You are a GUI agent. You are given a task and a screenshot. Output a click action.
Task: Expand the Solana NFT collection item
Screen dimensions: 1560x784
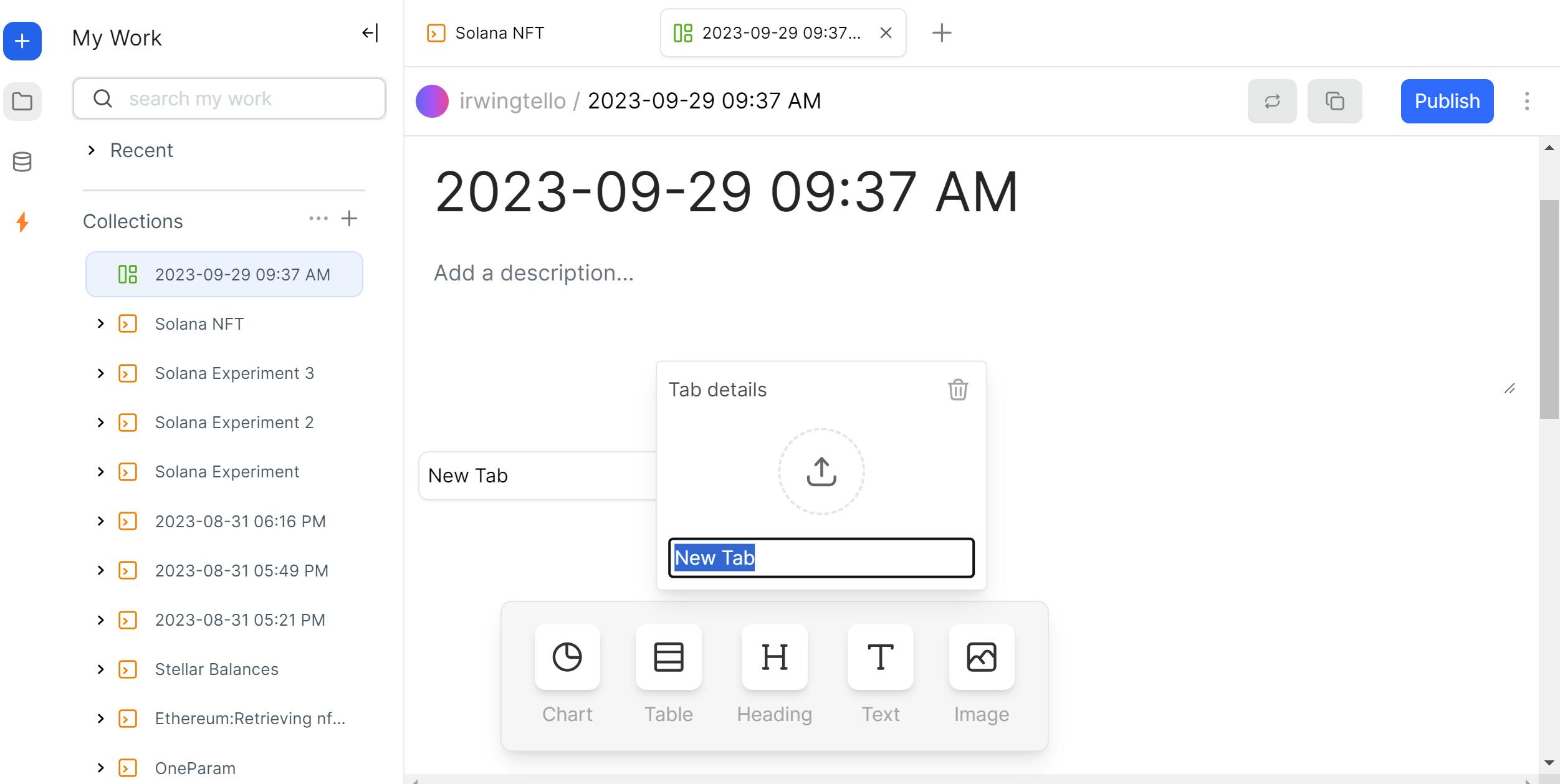[x=100, y=323]
